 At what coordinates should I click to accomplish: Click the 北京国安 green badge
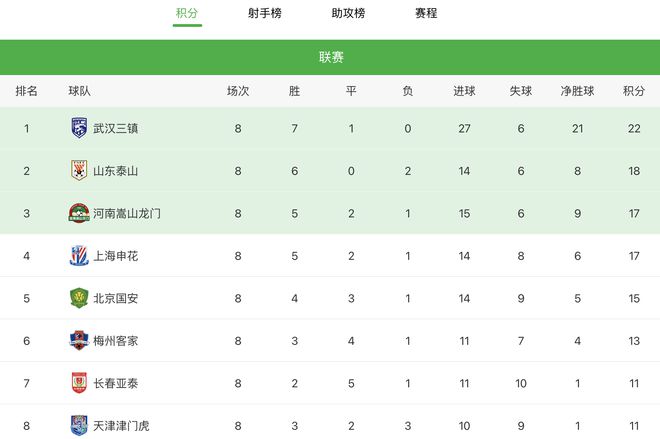point(79,298)
